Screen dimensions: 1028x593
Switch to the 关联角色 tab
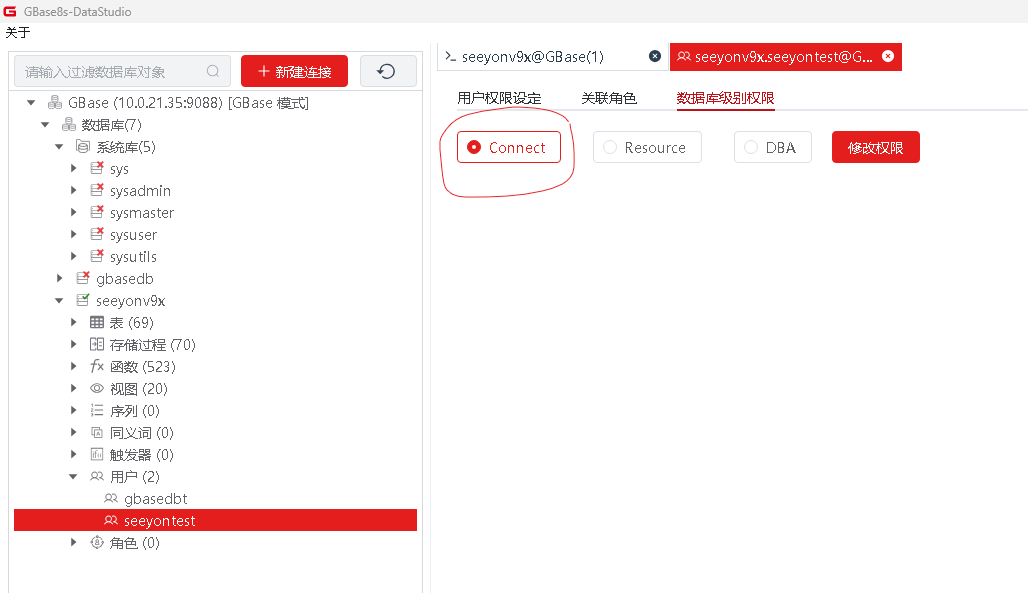click(608, 98)
